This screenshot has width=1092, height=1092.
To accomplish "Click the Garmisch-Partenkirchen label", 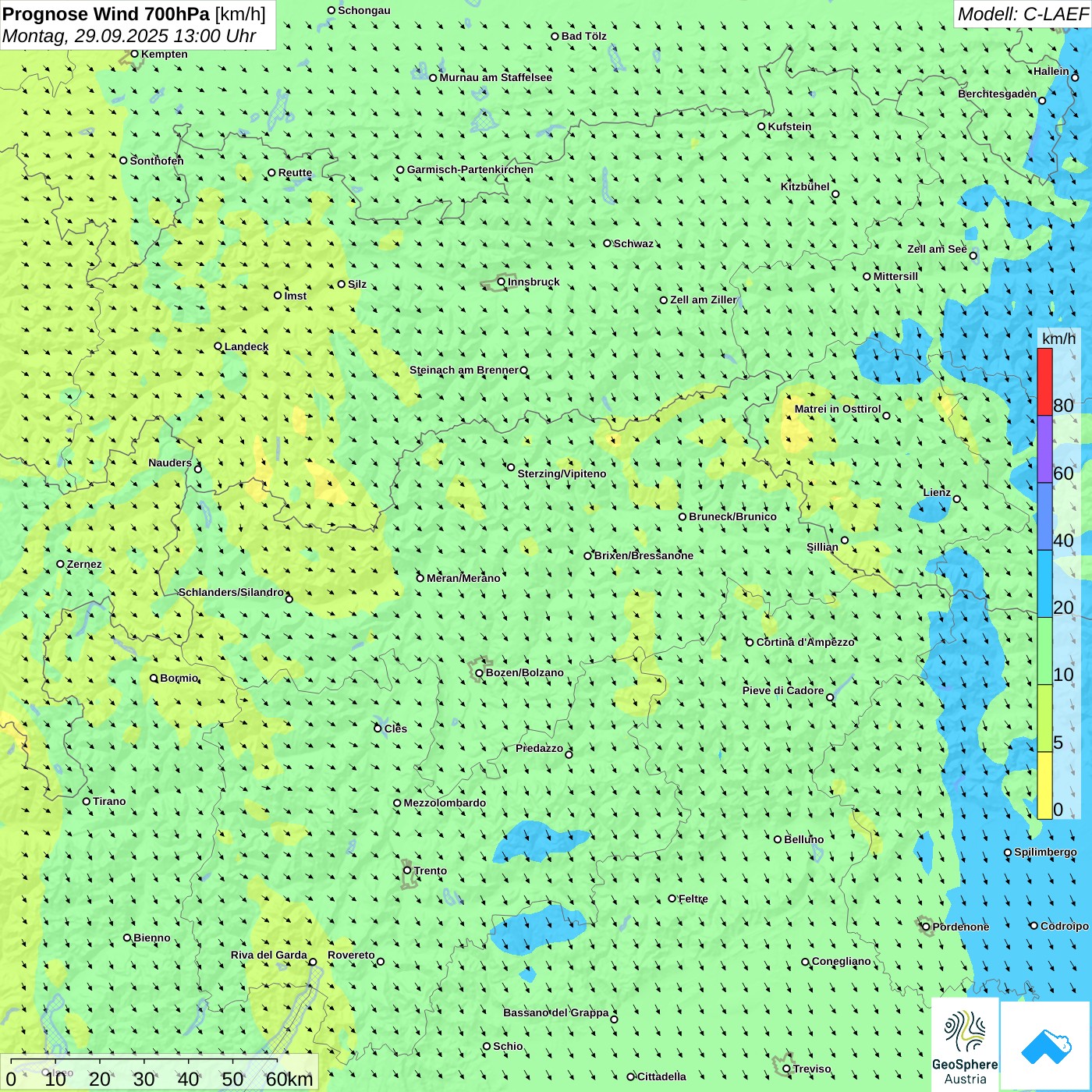I will [x=470, y=169].
